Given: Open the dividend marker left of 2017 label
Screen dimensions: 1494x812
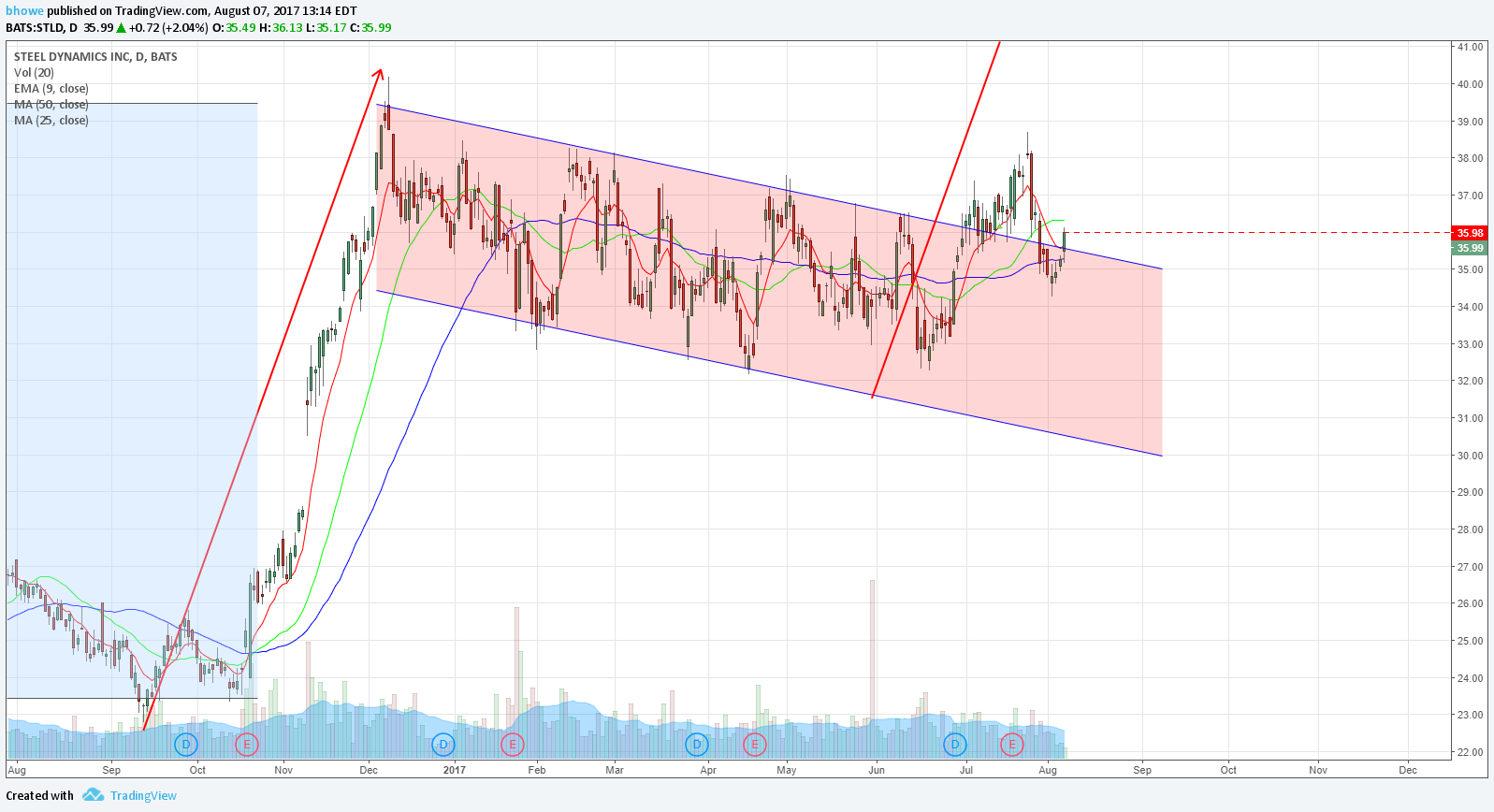Looking at the screenshot, I should 443,745.
